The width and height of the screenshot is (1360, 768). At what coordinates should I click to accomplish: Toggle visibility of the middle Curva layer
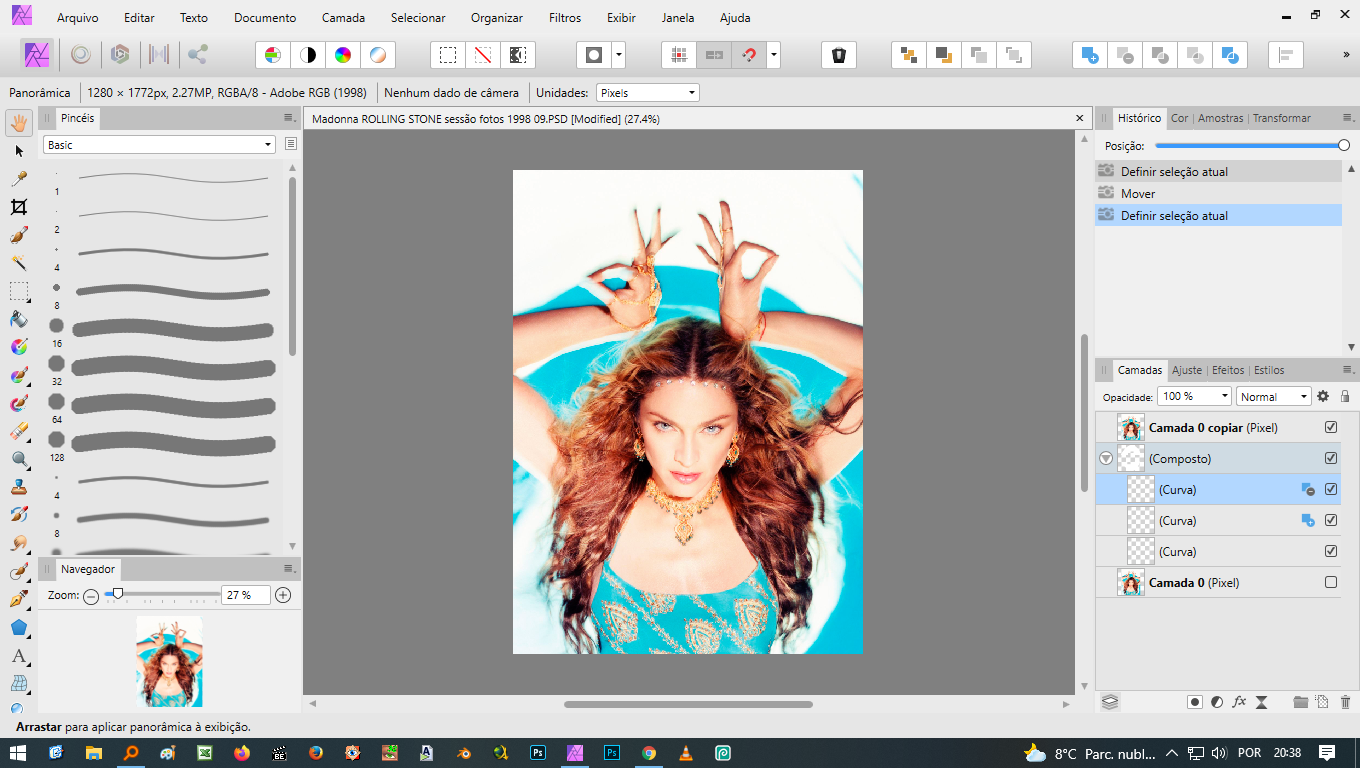tap(1331, 520)
